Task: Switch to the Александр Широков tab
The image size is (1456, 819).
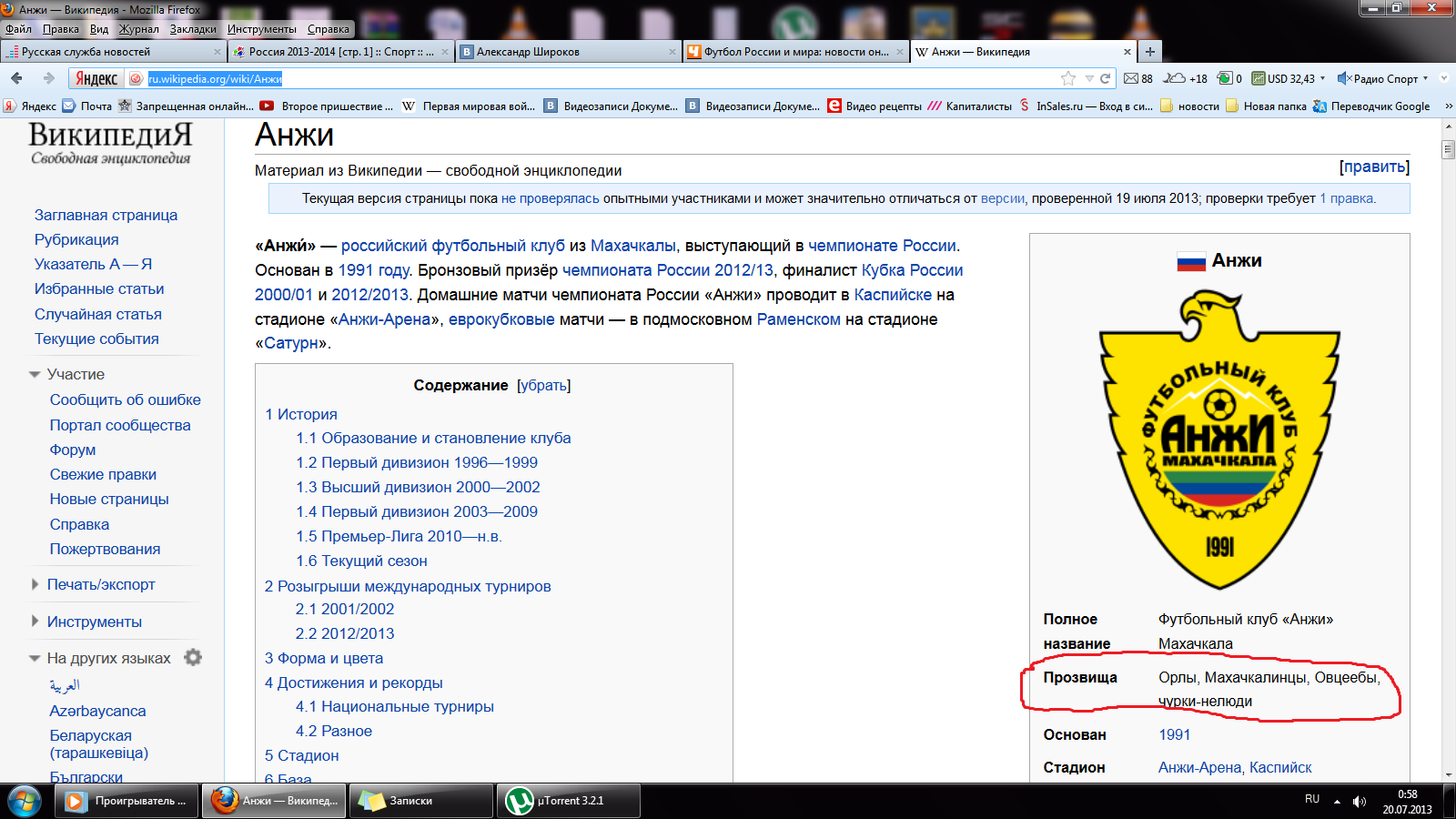Action: point(568,52)
